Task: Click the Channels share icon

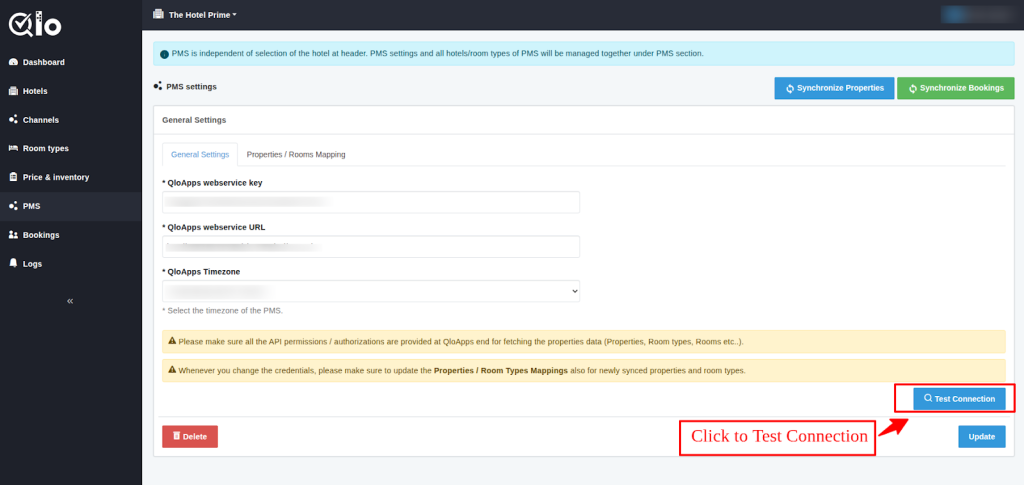Action: 13,120
